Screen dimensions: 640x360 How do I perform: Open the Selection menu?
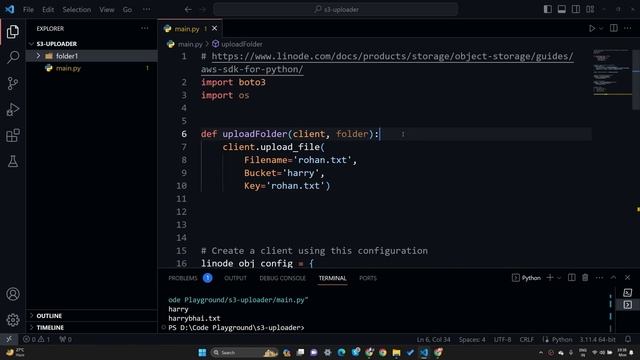76,9
